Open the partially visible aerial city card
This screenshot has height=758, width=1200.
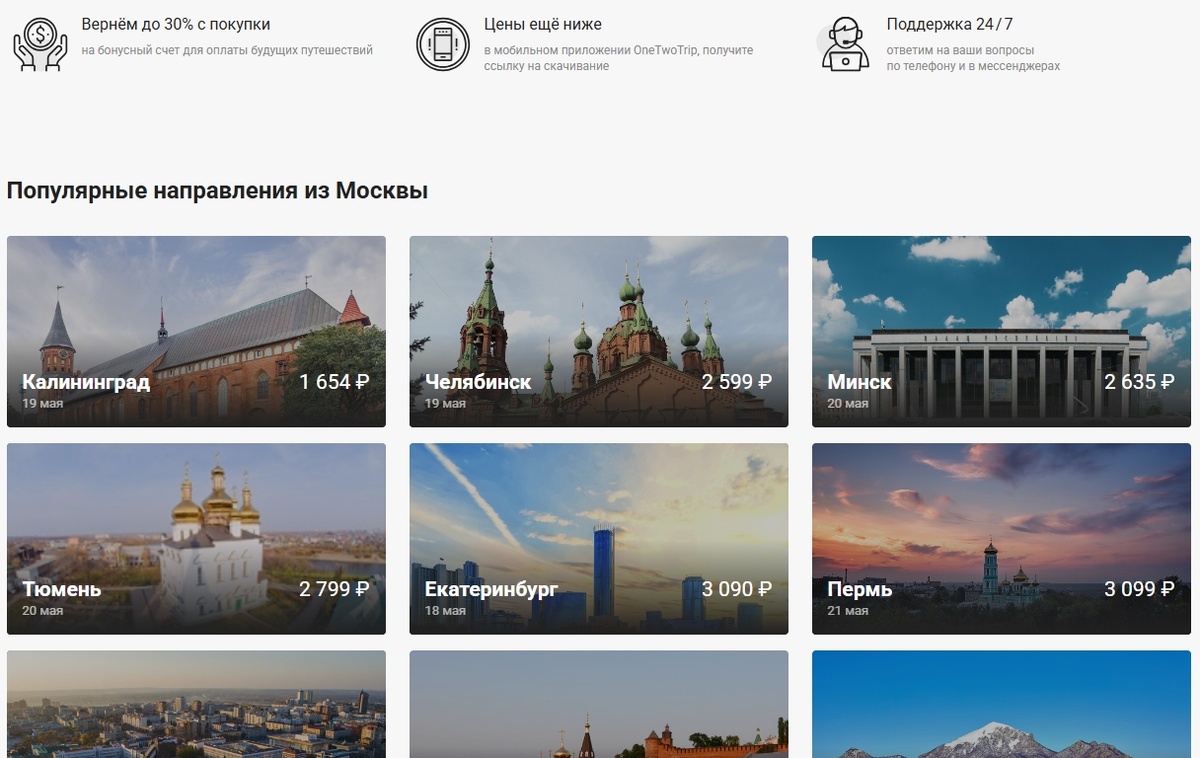(x=196, y=704)
